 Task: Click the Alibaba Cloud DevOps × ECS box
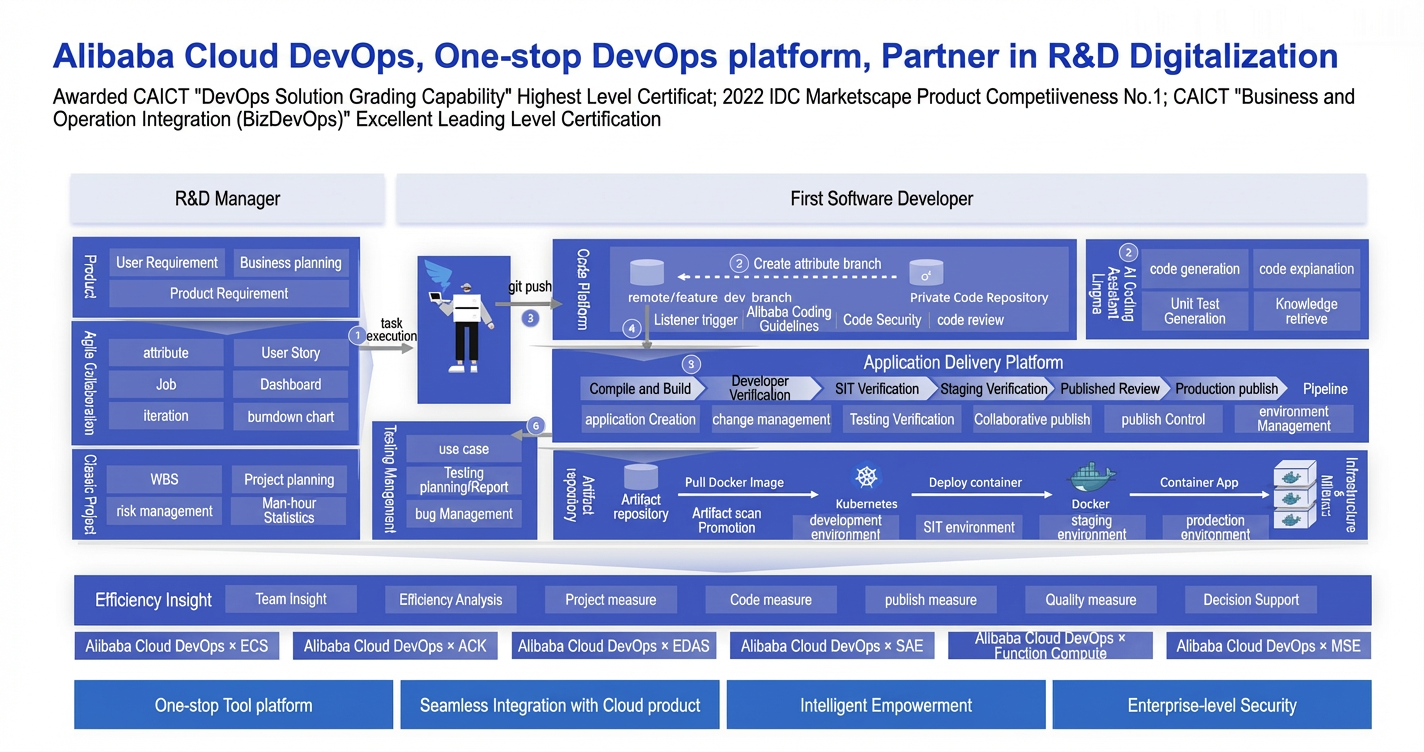pyautogui.click(x=177, y=646)
